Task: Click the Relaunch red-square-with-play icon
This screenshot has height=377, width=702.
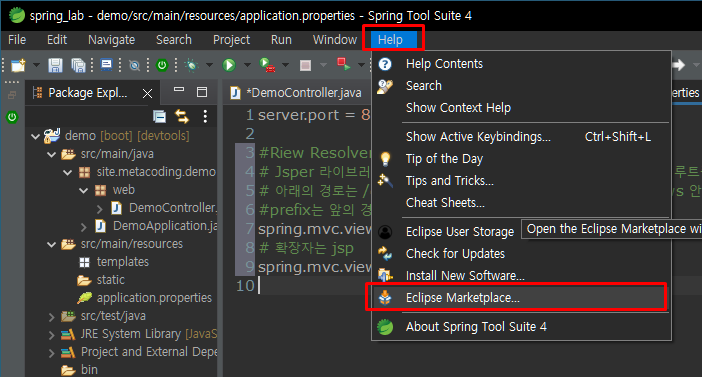Action: [x=343, y=65]
